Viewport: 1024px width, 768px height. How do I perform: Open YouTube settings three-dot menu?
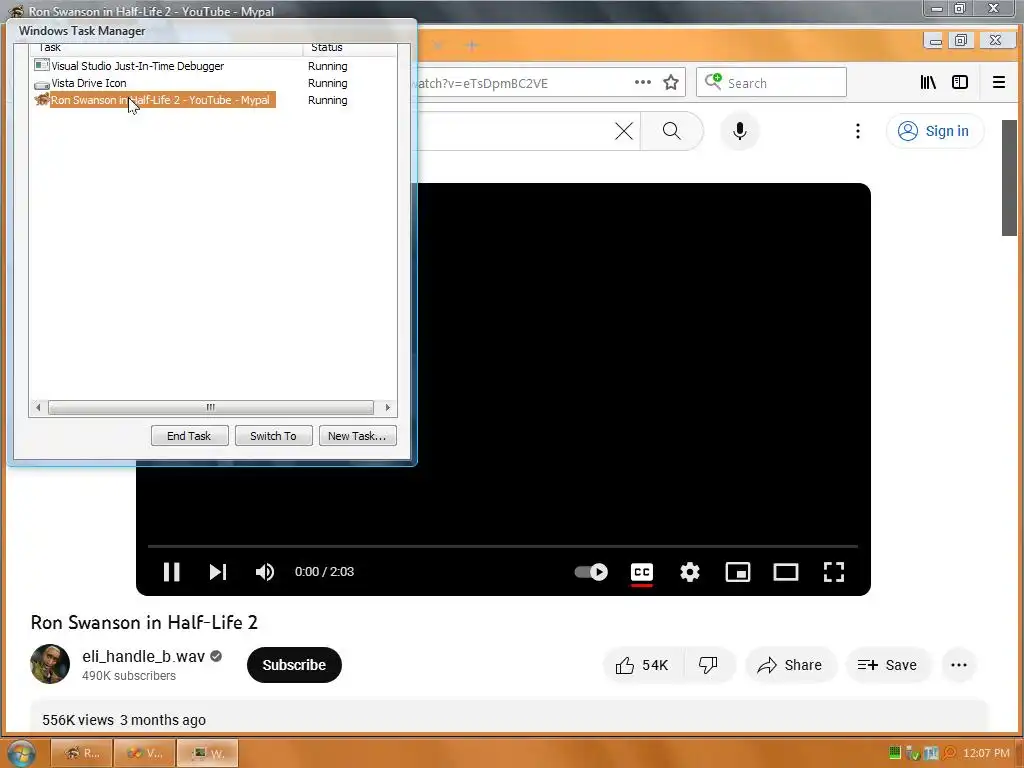pos(857,131)
